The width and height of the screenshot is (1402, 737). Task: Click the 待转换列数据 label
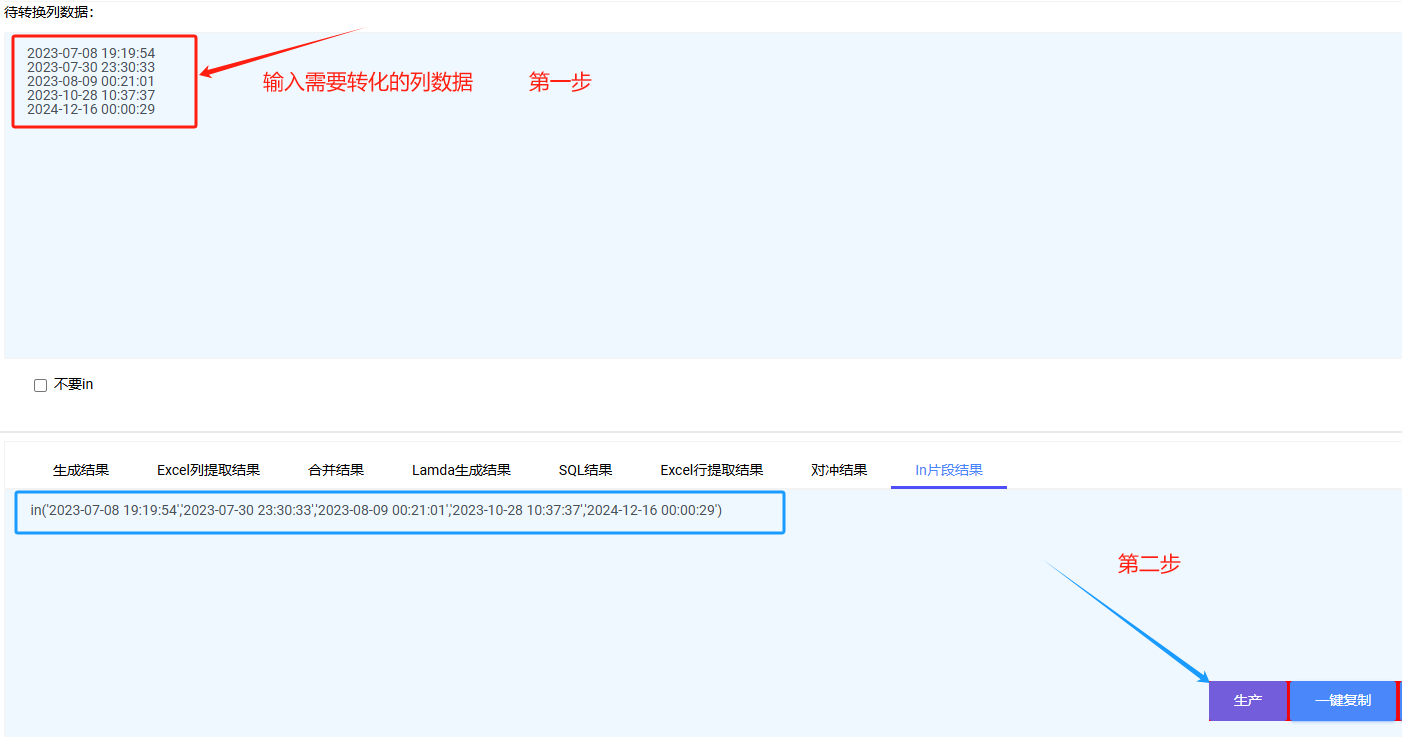49,13
